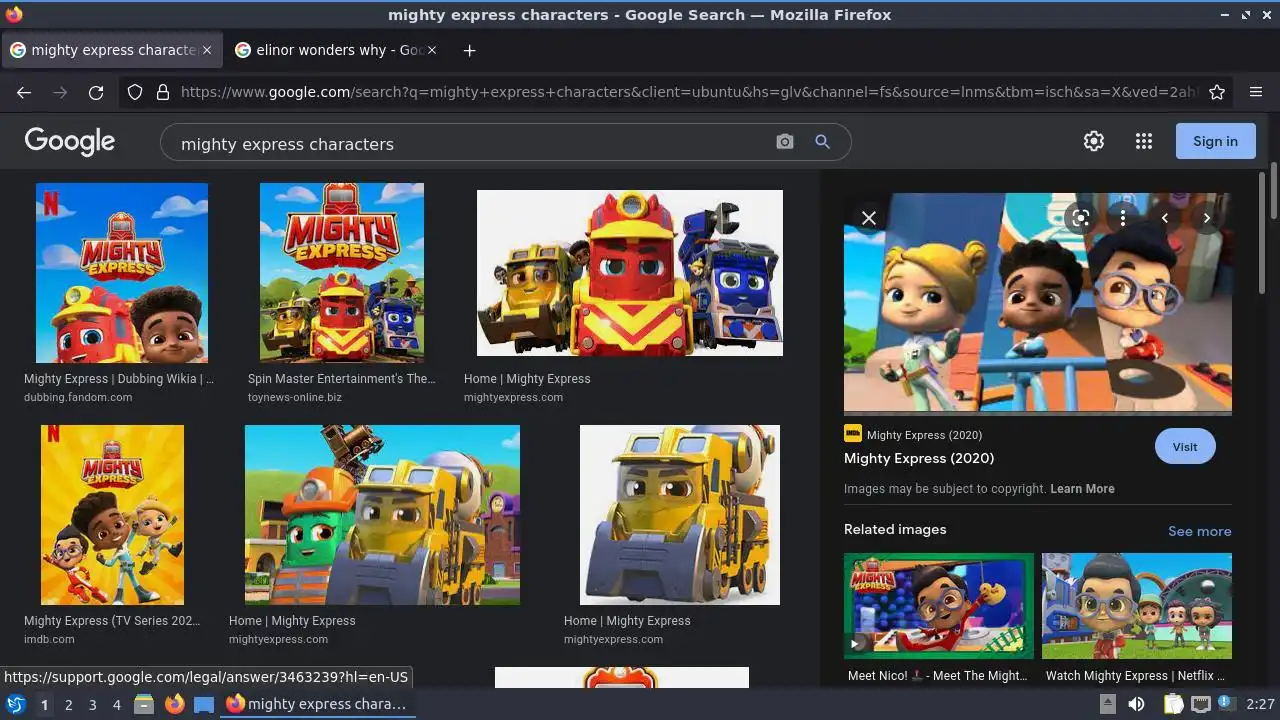Open the tracking protection shield icon
The image size is (1280, 720).
[135, 92]
